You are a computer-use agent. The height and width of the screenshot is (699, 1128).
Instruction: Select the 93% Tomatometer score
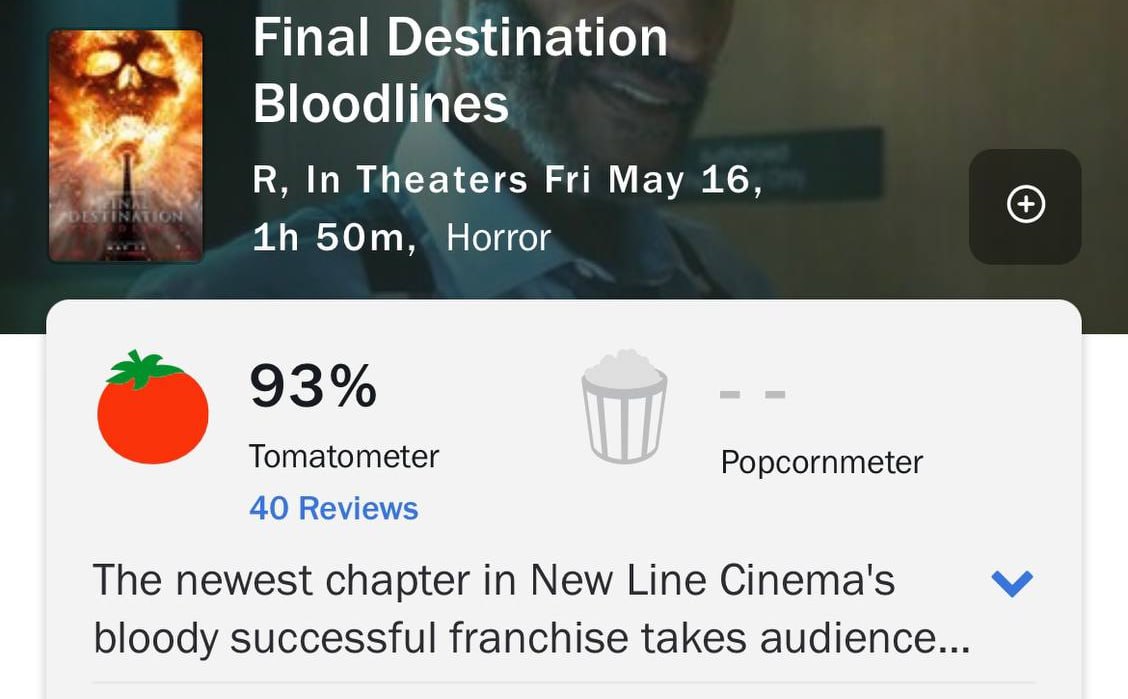tap(313, 387)
